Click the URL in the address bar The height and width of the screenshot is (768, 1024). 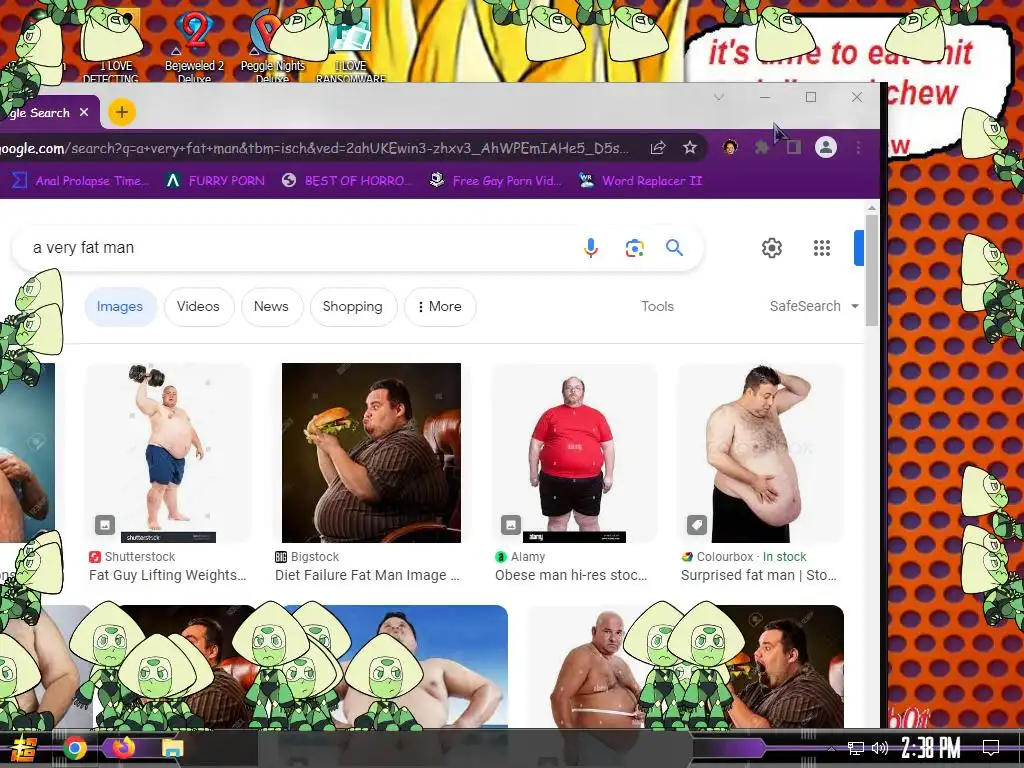point(313,148)
